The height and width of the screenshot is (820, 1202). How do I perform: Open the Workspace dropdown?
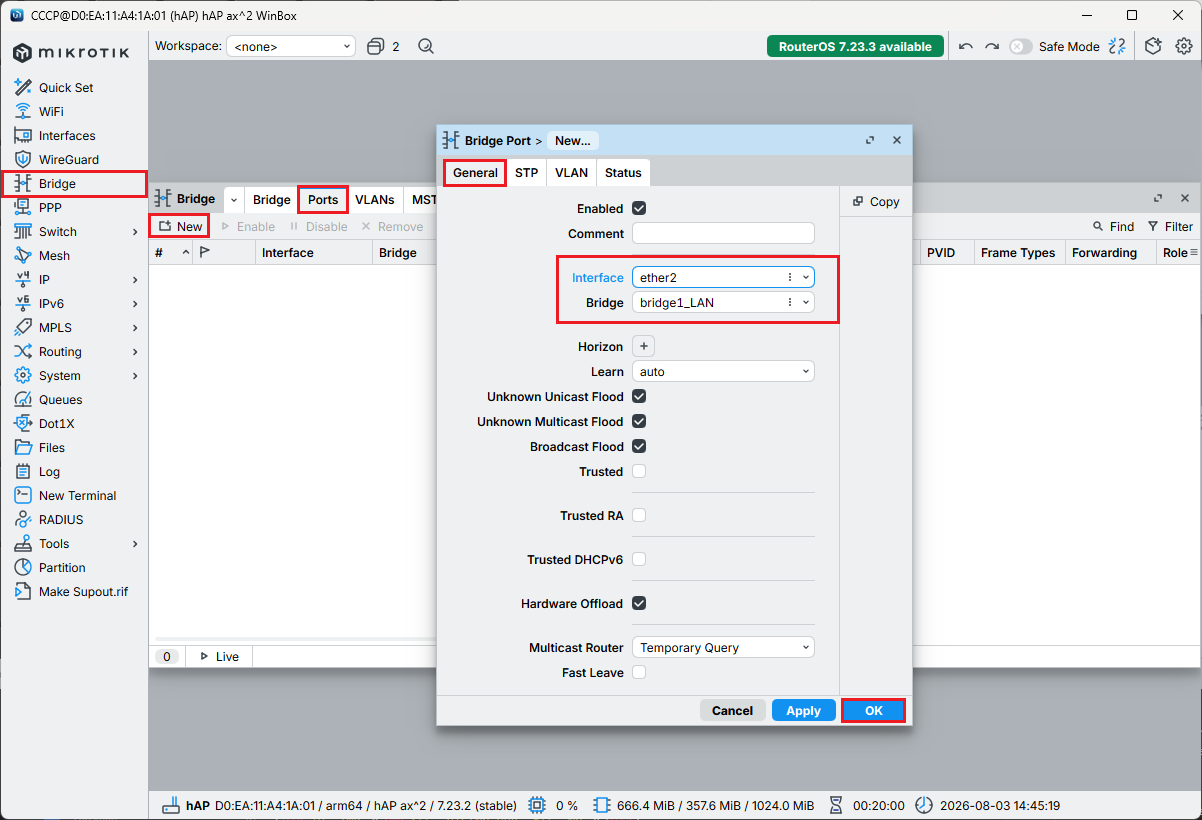click(x=291, y=46)
